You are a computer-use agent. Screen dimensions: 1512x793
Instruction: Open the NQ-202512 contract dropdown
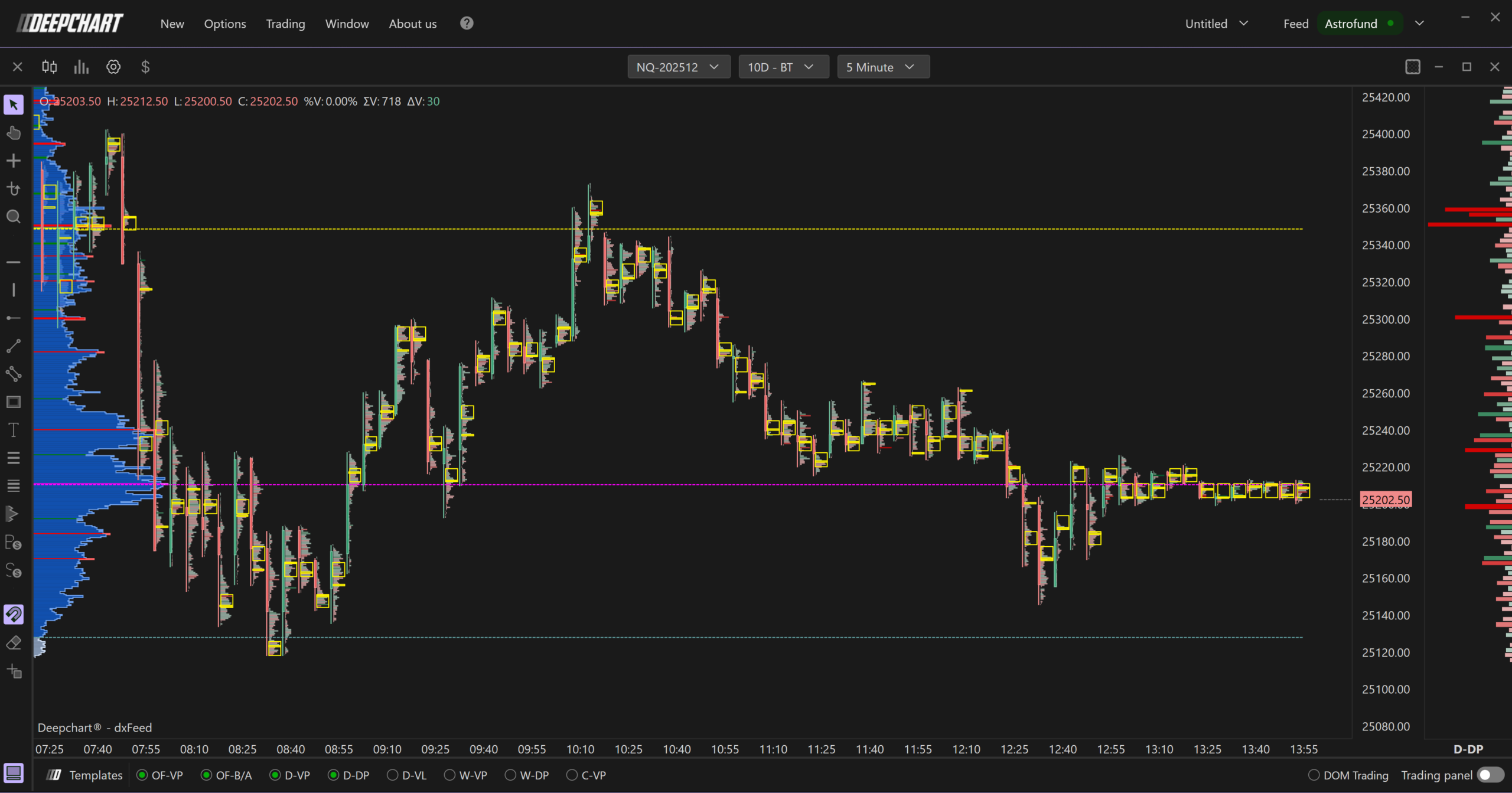(x=678, y=67)
